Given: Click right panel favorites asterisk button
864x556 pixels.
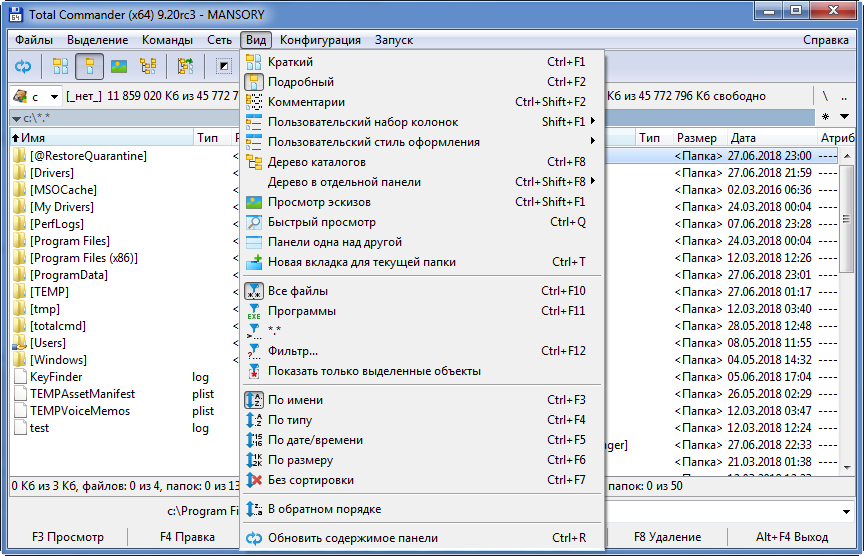Looking at the screenshot, I should click(x=825, y=117).
